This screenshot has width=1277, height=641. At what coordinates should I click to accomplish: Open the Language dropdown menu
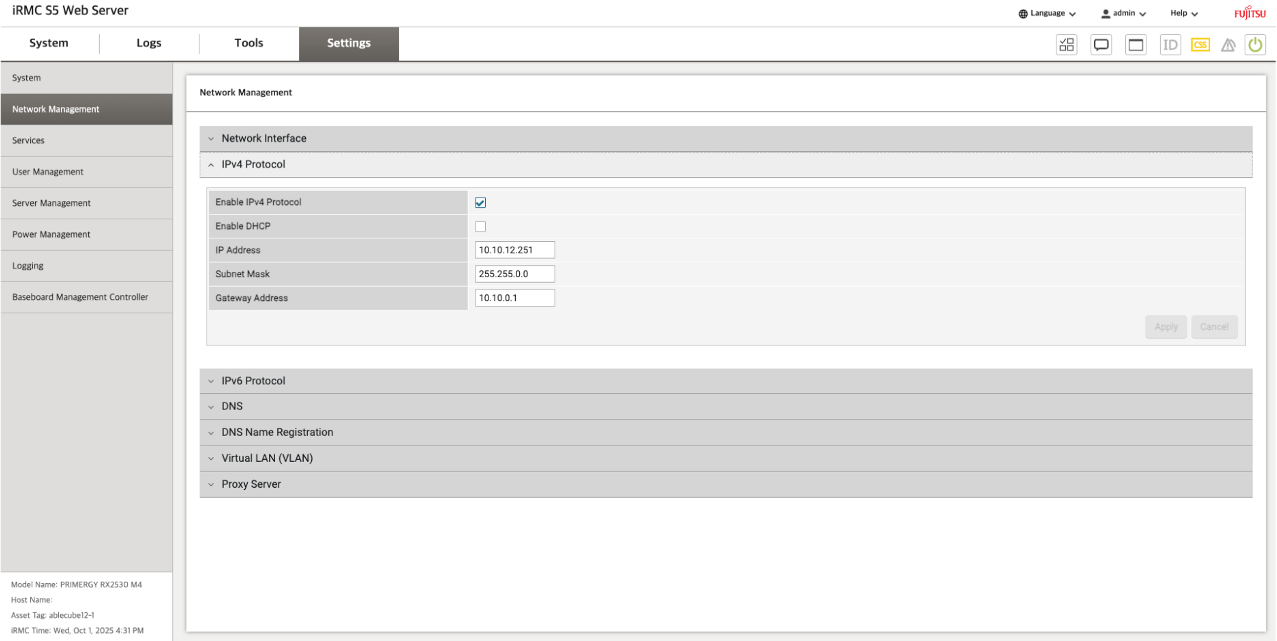coord(1047,14)
